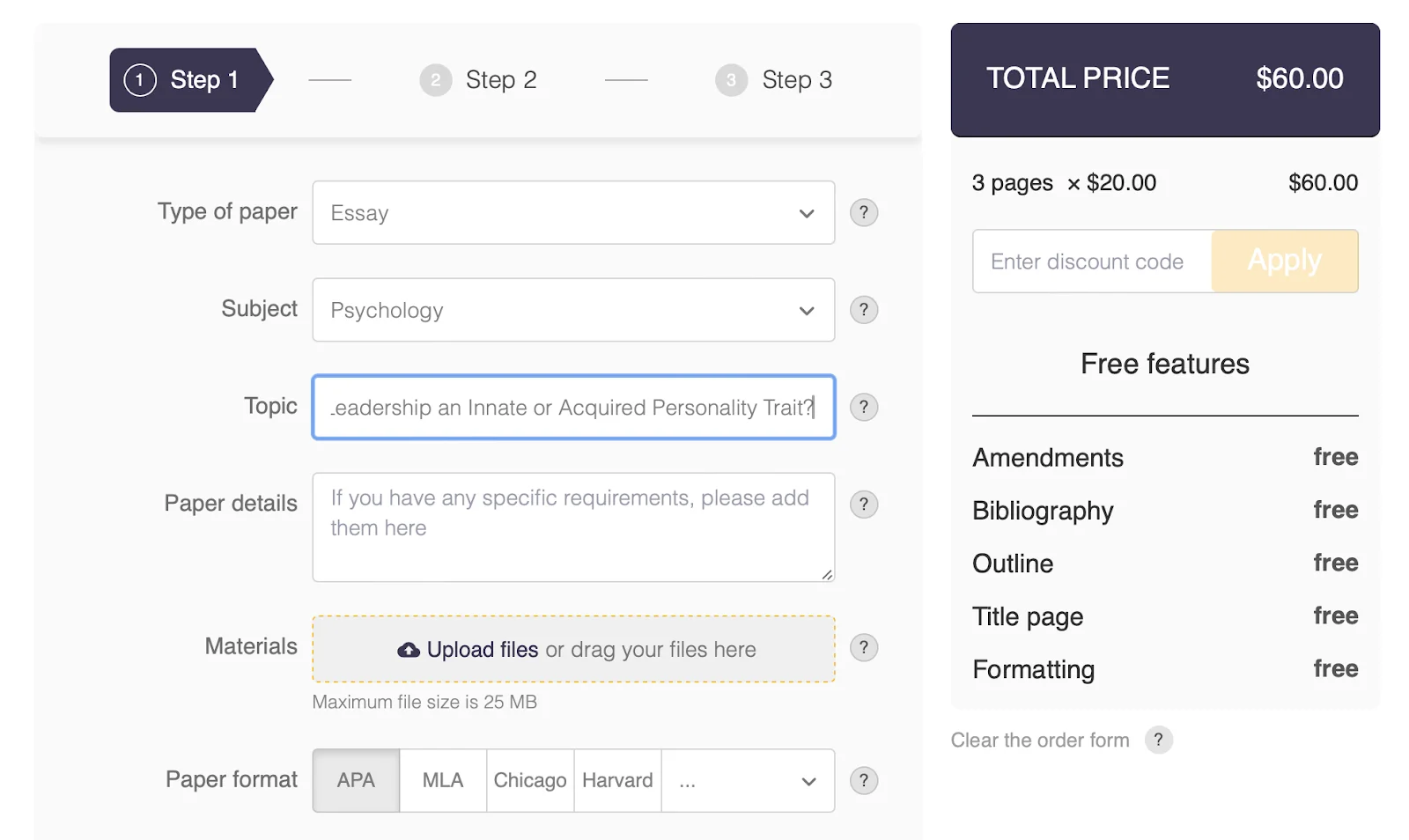Go to Step 3 label
The image size is (1409, 840).
tap(797, 80)
